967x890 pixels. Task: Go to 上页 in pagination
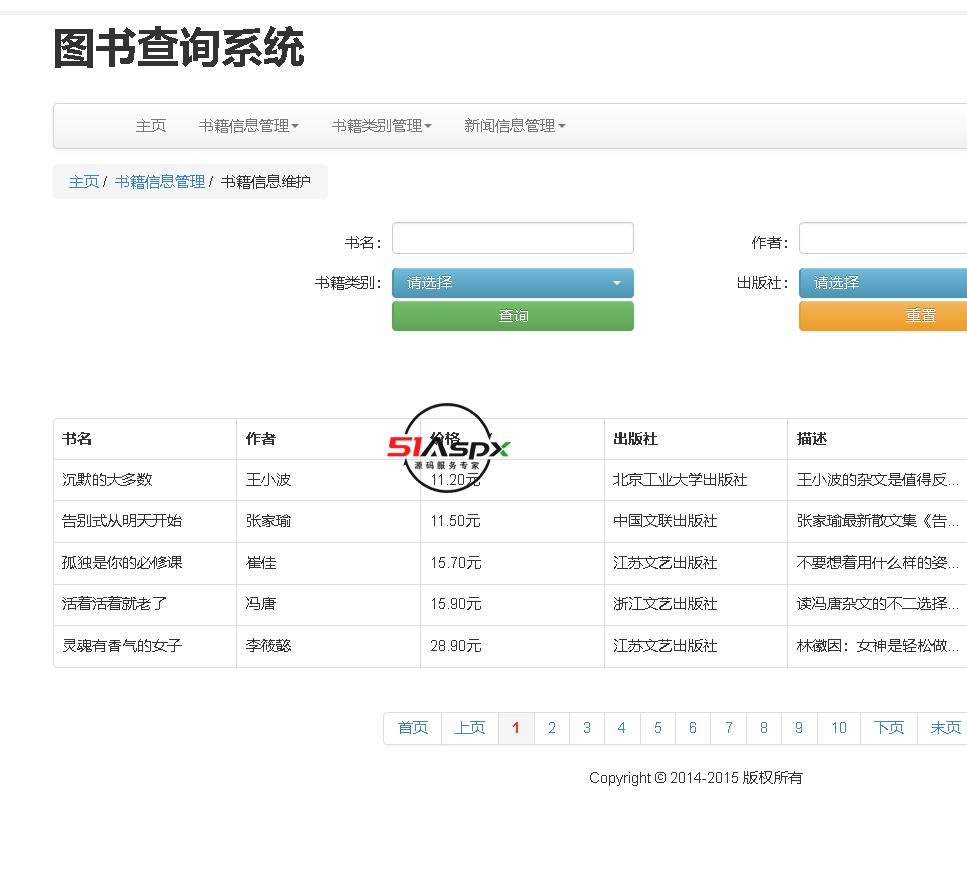click(x=470, y=728)
